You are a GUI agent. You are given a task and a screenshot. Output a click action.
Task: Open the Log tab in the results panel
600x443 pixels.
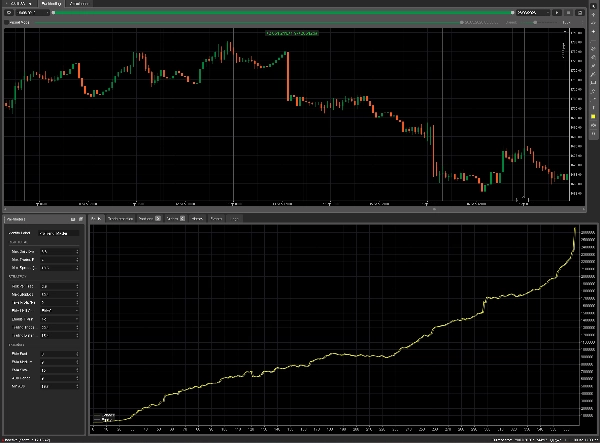(x=235, y=219)
